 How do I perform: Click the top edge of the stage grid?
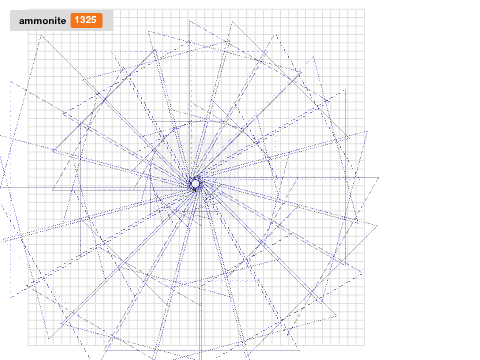pyautogui.click(x=197, y=9)
